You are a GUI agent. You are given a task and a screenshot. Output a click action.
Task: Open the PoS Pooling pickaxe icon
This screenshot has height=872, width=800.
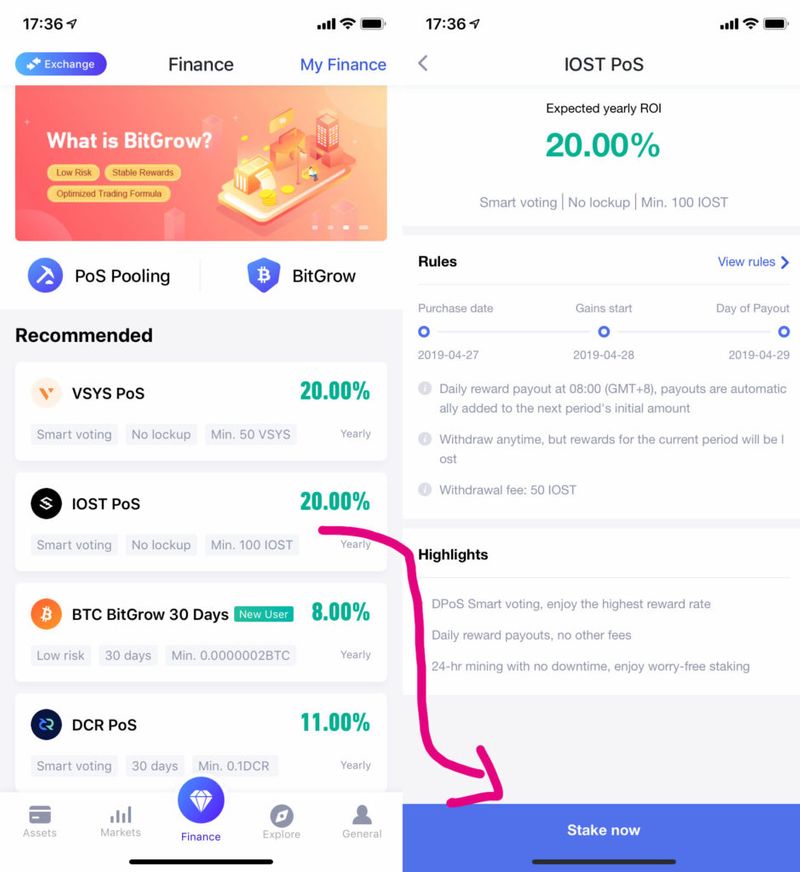pyautogui.click(x=45, y=275)
